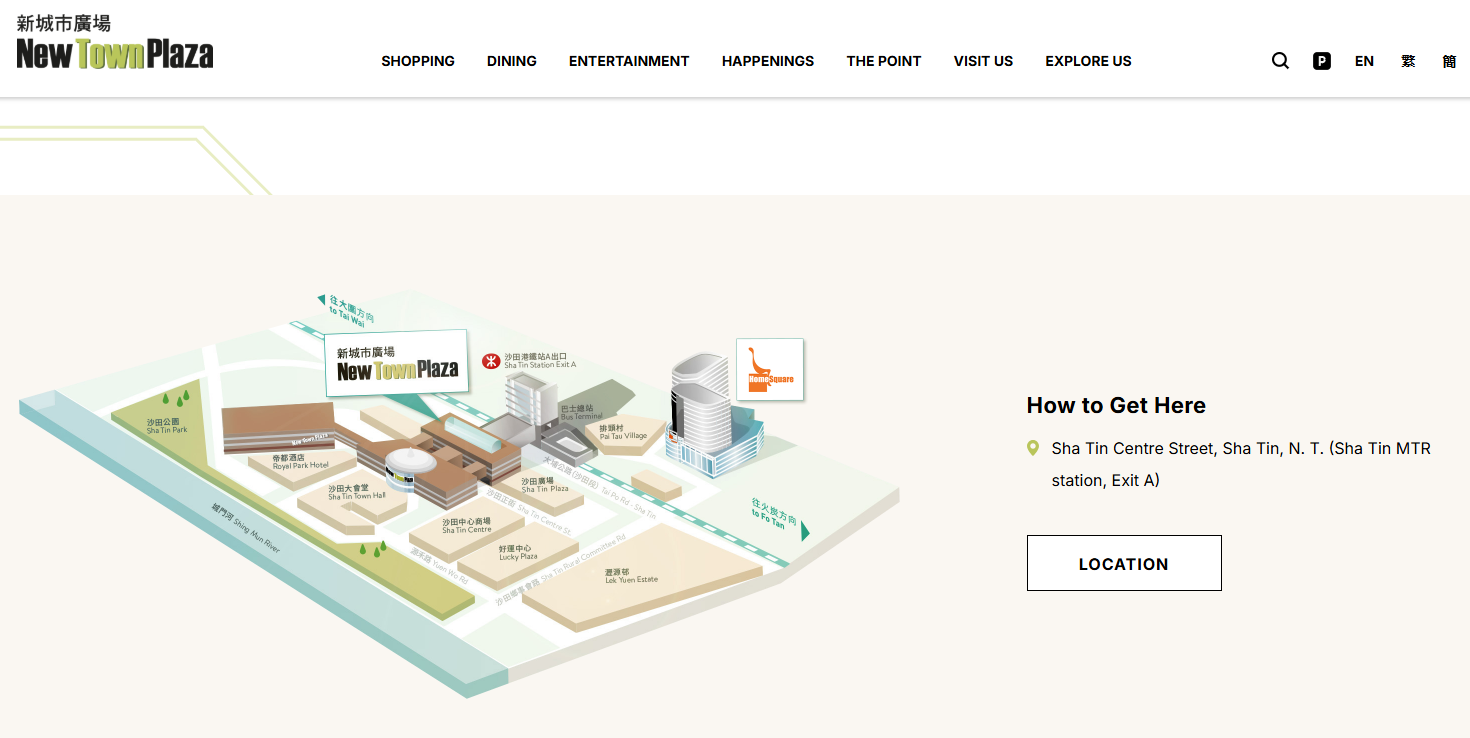Click the New Town Plaza header logo
This screenshot has height=738, width=1470.
[115, 43]
